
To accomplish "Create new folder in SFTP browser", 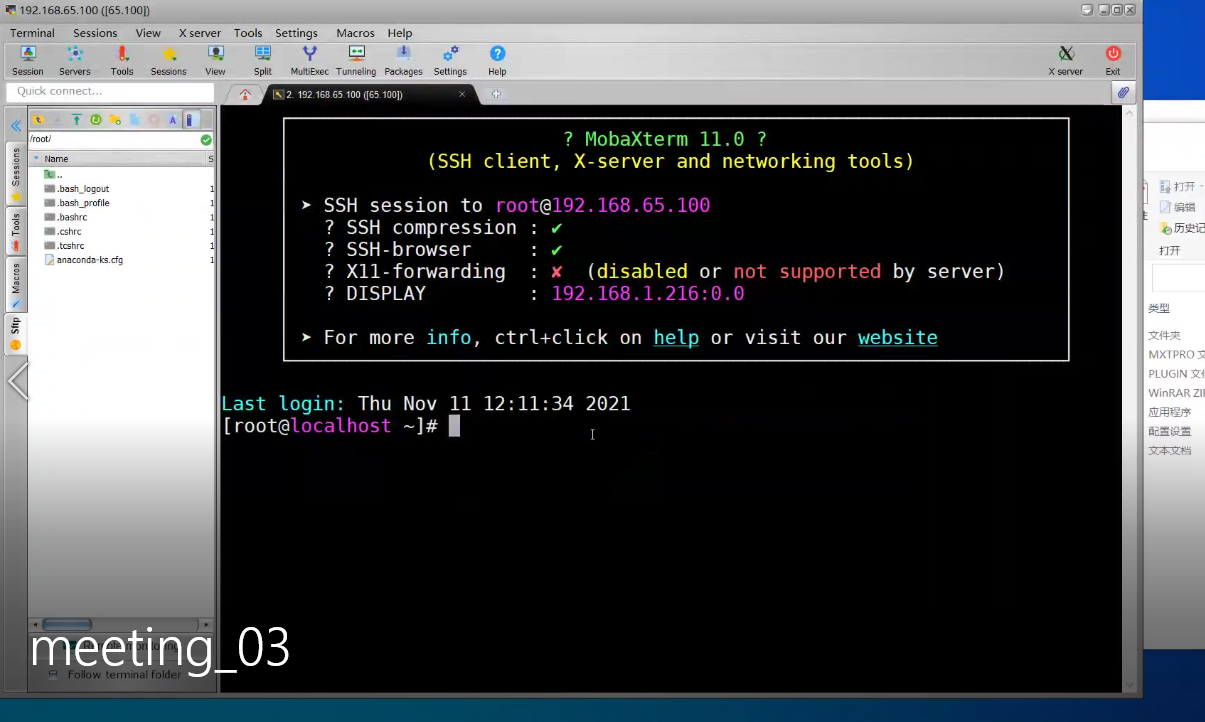I will pos(115,120).
